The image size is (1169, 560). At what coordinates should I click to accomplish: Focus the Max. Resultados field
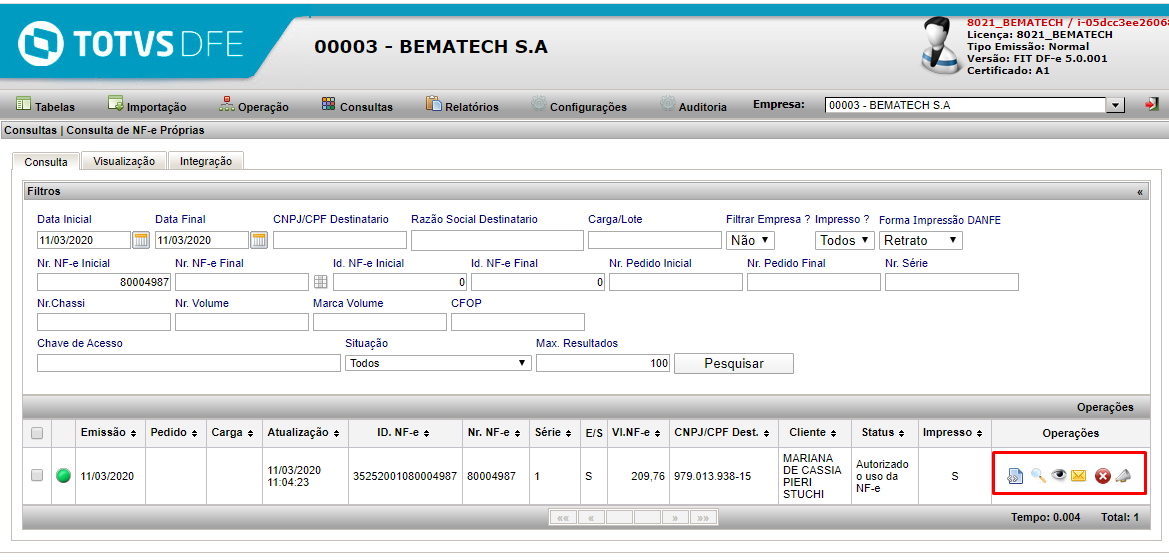603,363
